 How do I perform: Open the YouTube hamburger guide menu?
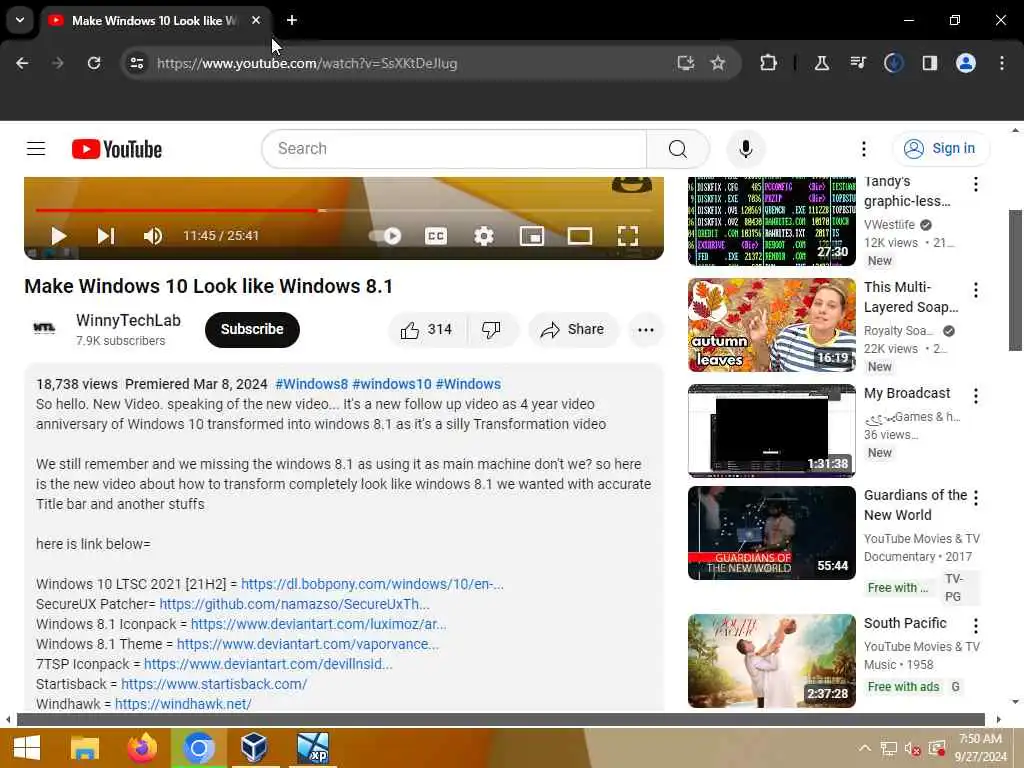point(36,149)
